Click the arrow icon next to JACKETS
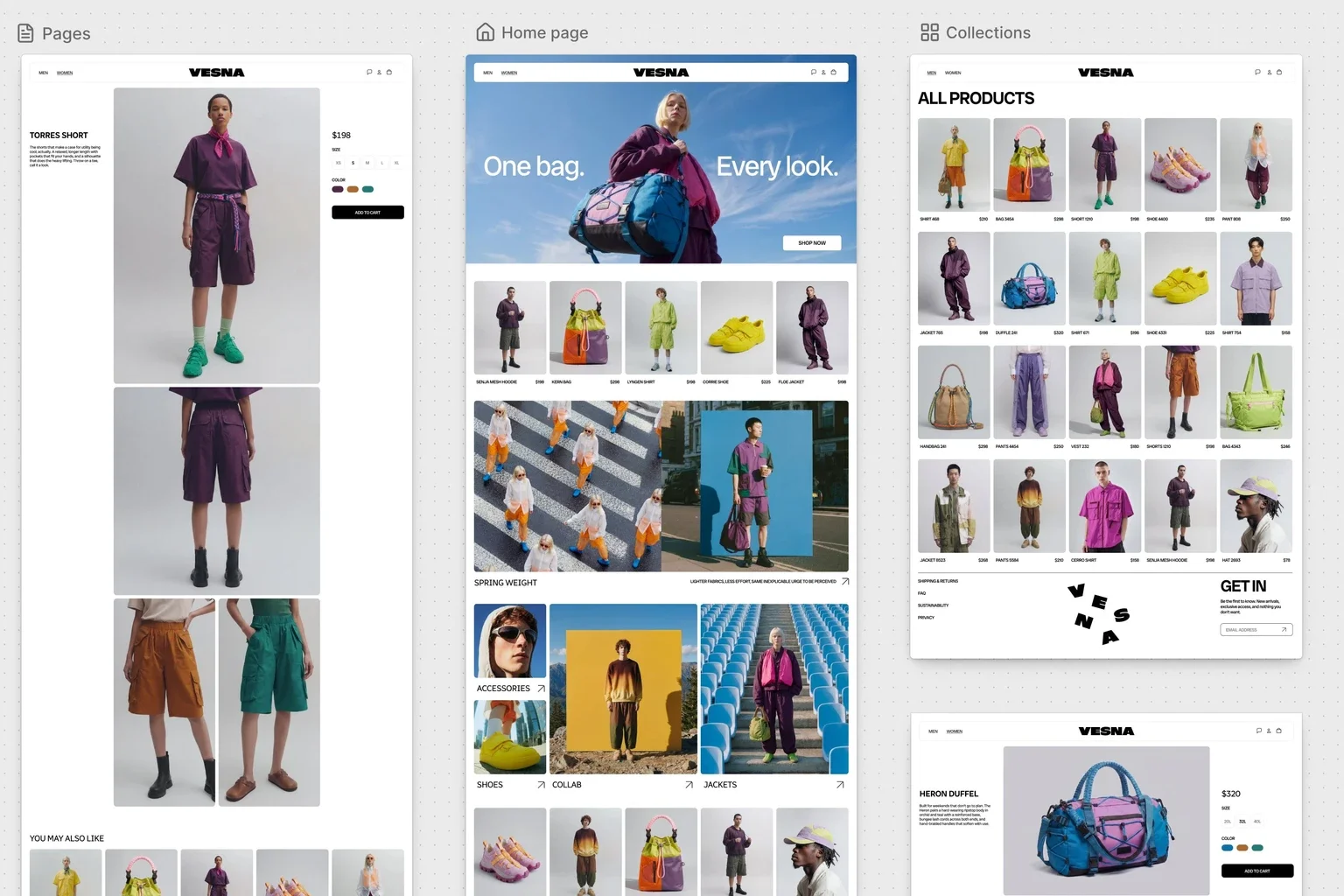This screenshot has width=1344, height=896. coord(840,785)
